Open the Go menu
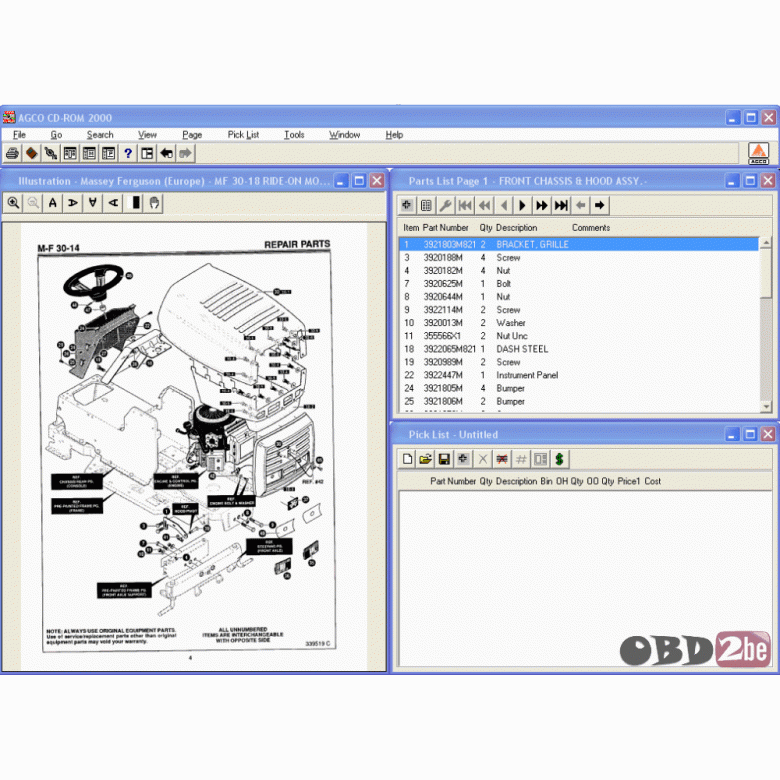The image size is (780, 780). click(x=56, y=135)
